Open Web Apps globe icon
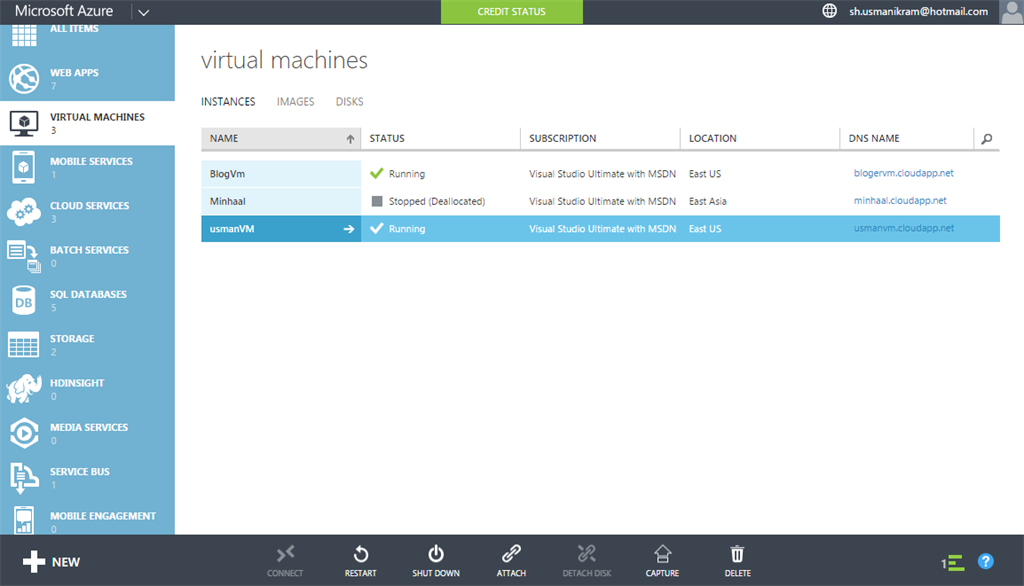The width and height of the screenshot is (1024, 586). (24, 78)
